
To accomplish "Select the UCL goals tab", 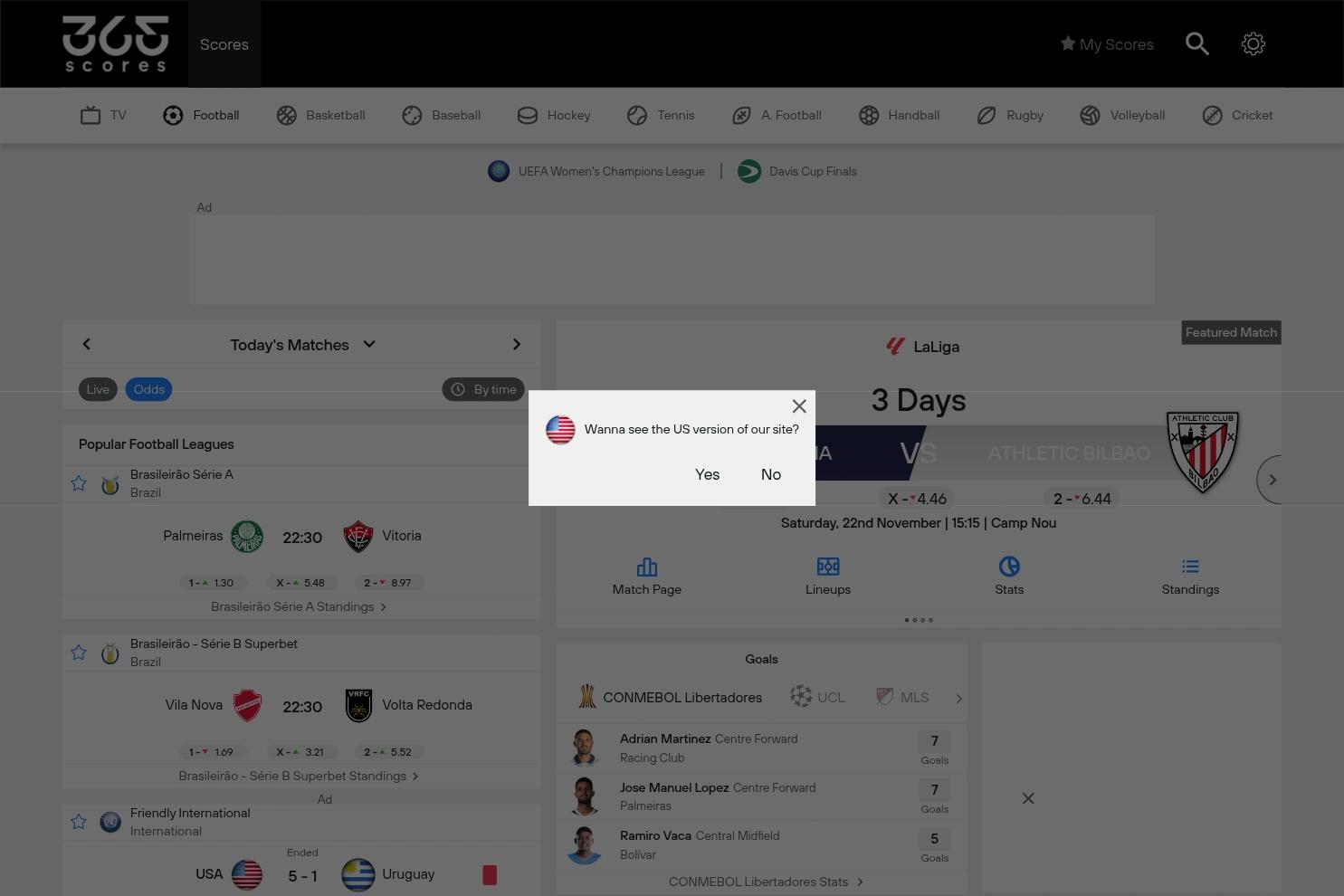I will click(817, 697).
